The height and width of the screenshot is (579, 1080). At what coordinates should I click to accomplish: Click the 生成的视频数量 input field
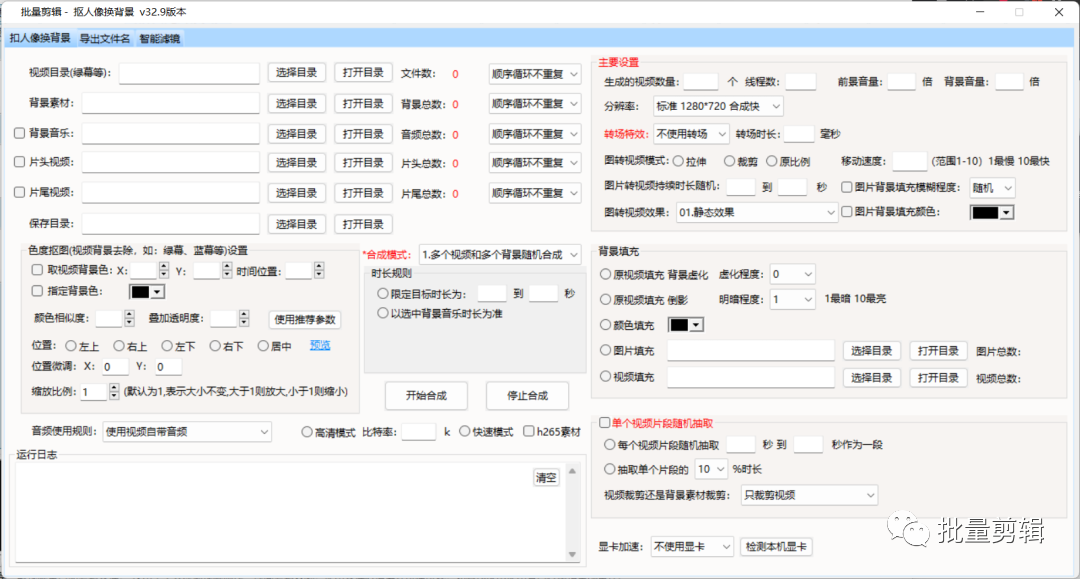(701, 82)
